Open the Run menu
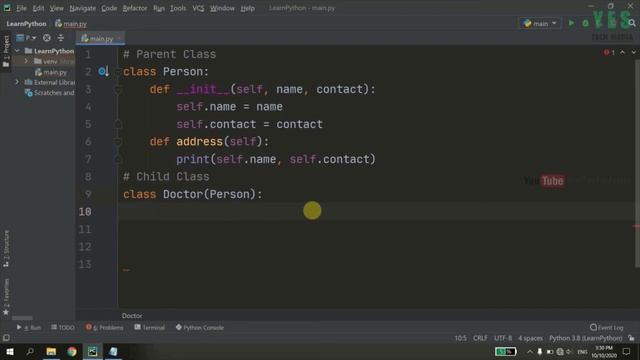The width and height of the screenshot is (640, 360). pos(159,8)
